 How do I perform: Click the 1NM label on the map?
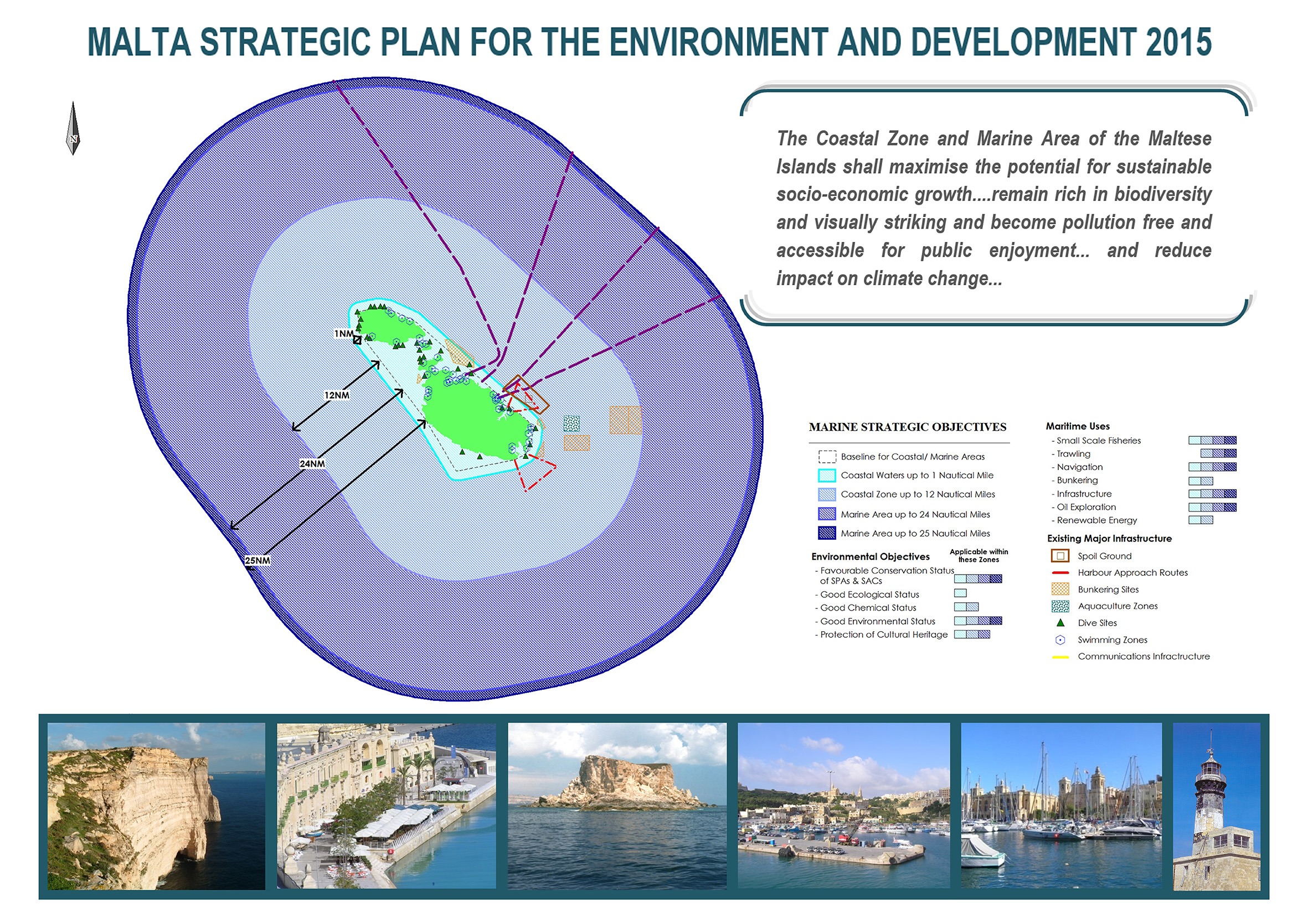coord(343,334)
